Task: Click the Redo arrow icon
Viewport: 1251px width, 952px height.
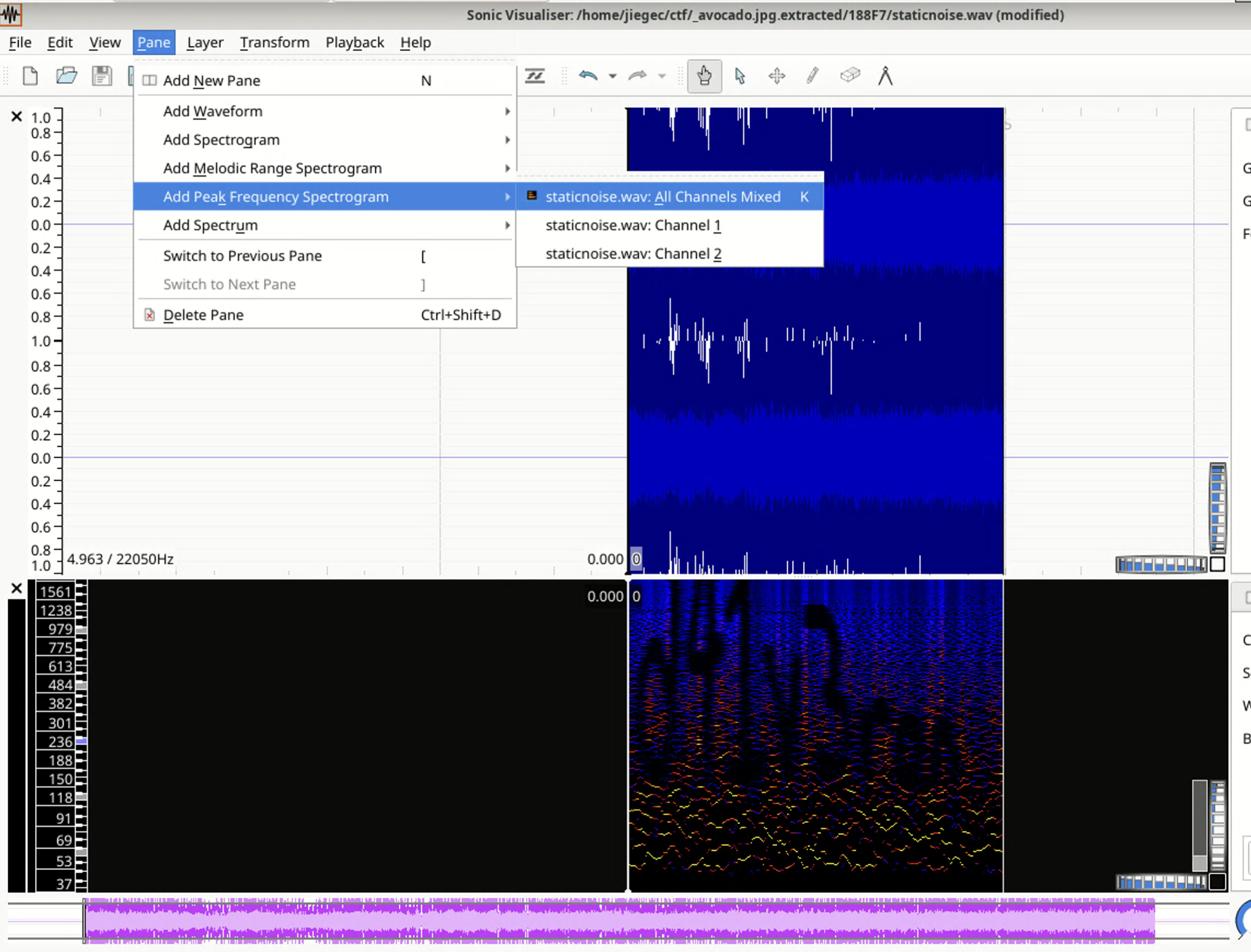Action: pos(638,76)
